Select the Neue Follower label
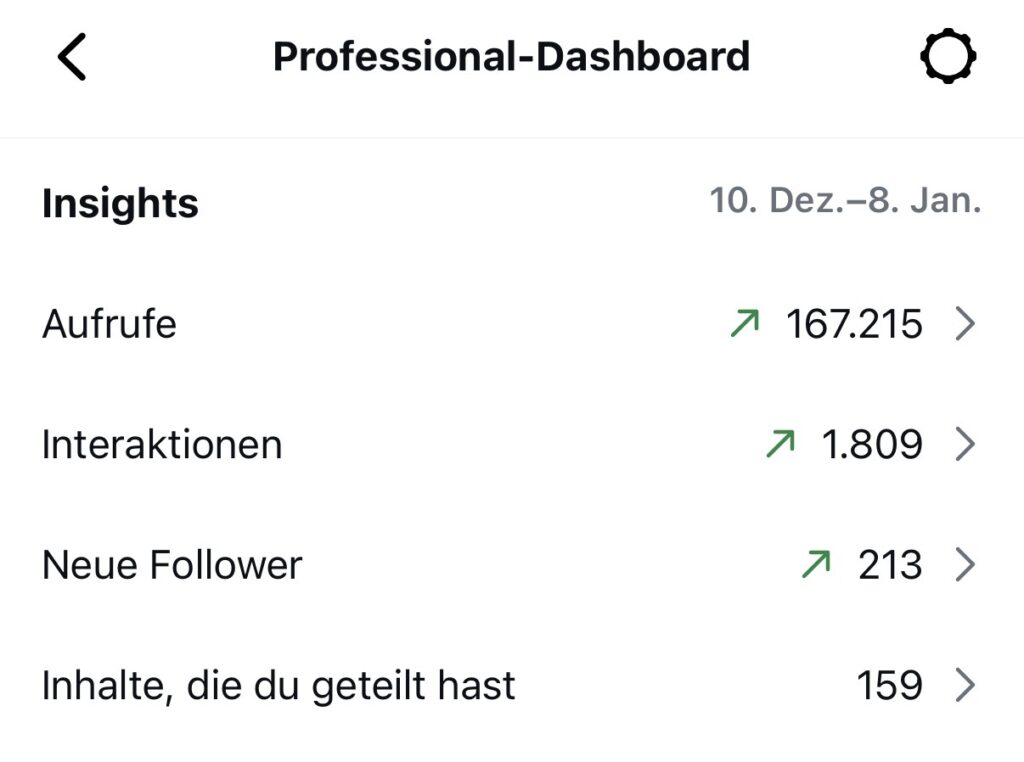 coord(172,565)
